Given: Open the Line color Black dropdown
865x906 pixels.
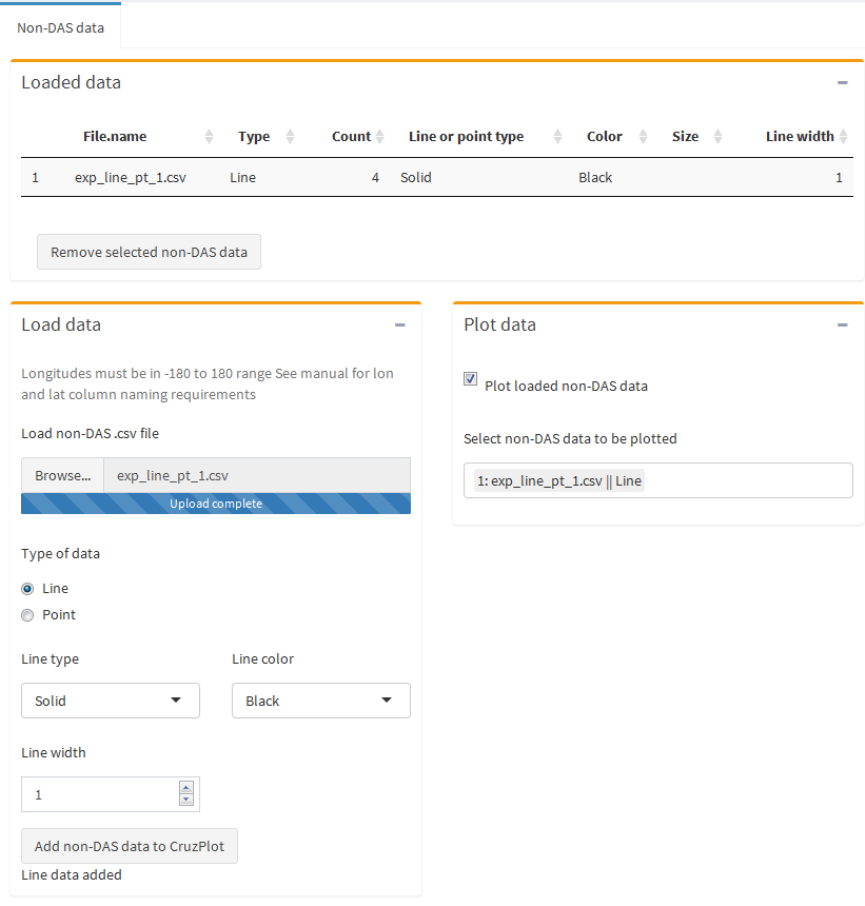Looking at the screenshot, I should coord(321,700).
